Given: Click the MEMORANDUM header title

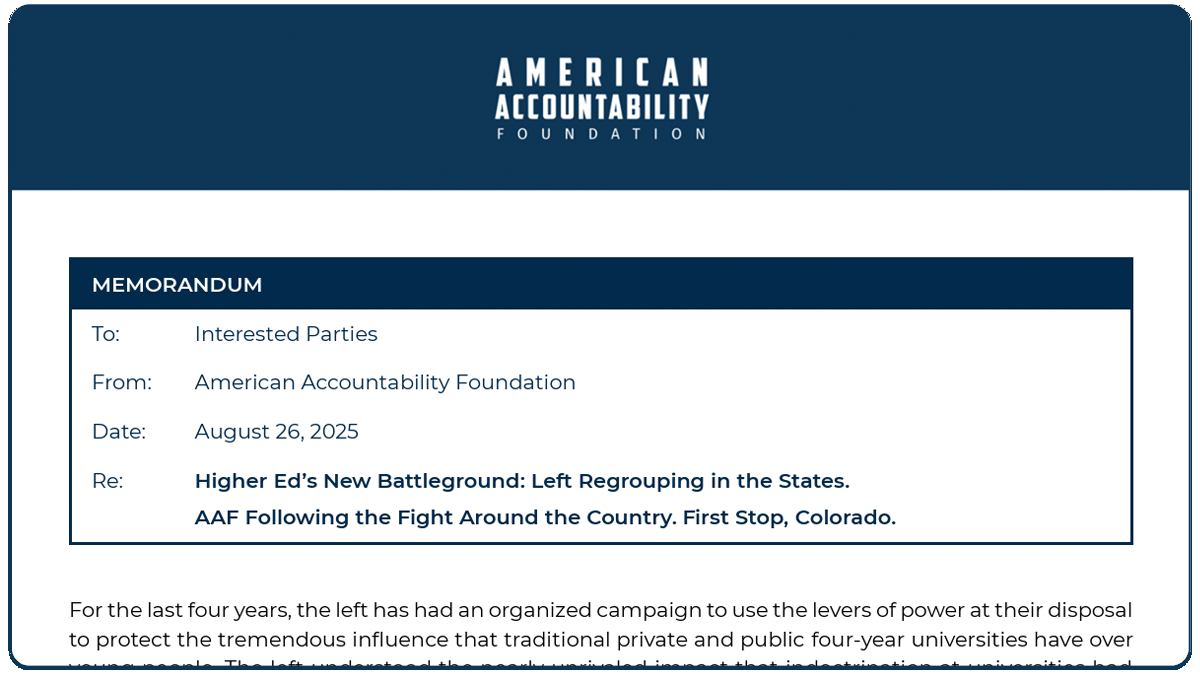Looking at the screenshot, I should [177, 285].
